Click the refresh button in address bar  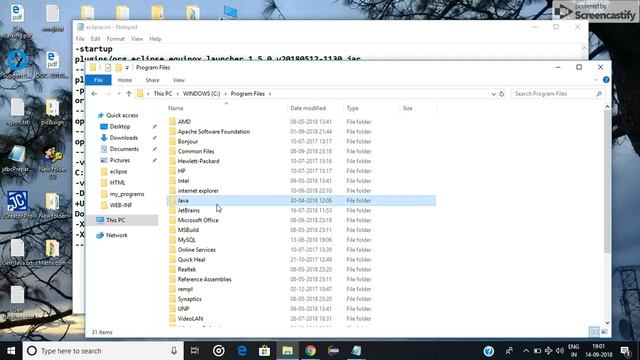tap(502, 93)
